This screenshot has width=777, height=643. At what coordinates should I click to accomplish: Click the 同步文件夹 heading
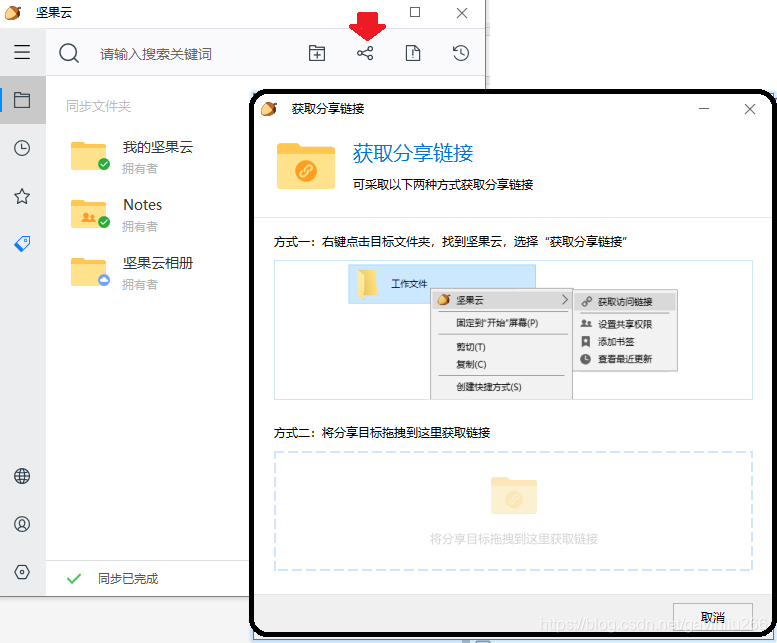[x=99, y=106]
